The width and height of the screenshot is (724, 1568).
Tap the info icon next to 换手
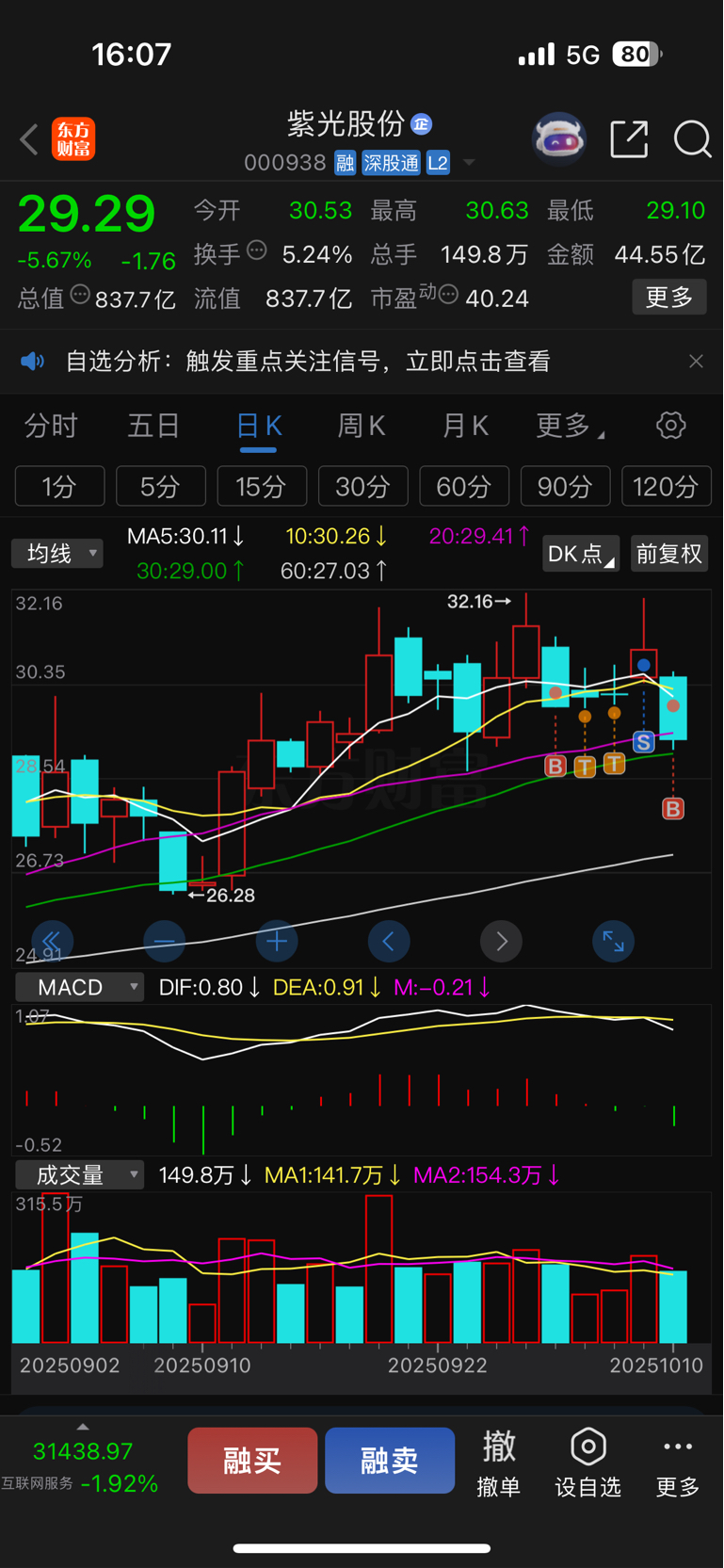click(x=256, y=251)
